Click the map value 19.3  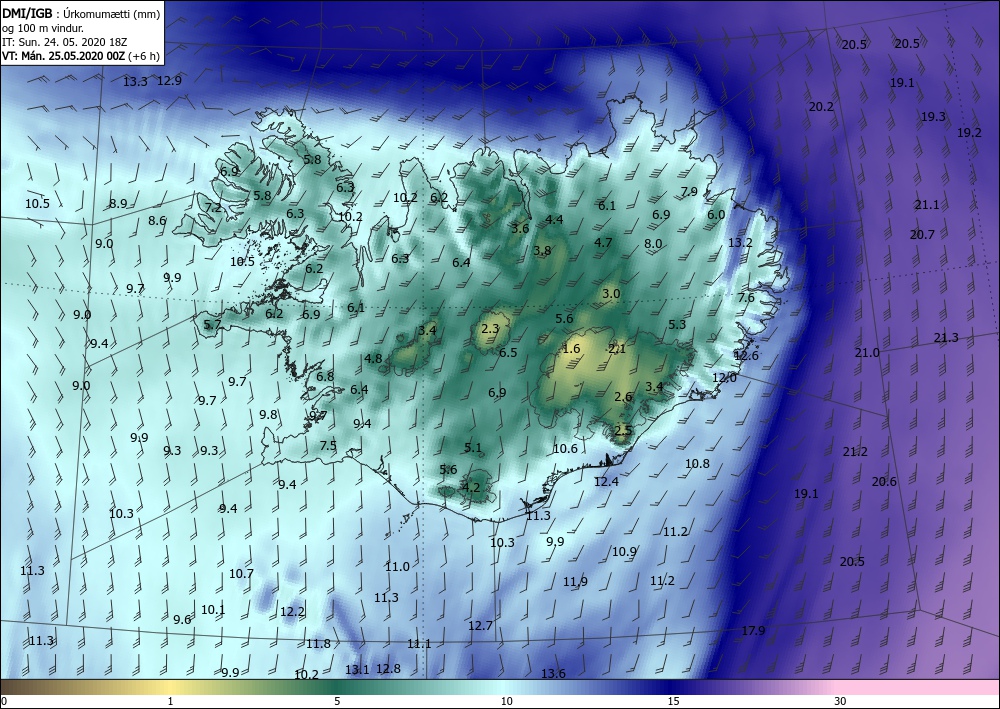pos(933,117)
